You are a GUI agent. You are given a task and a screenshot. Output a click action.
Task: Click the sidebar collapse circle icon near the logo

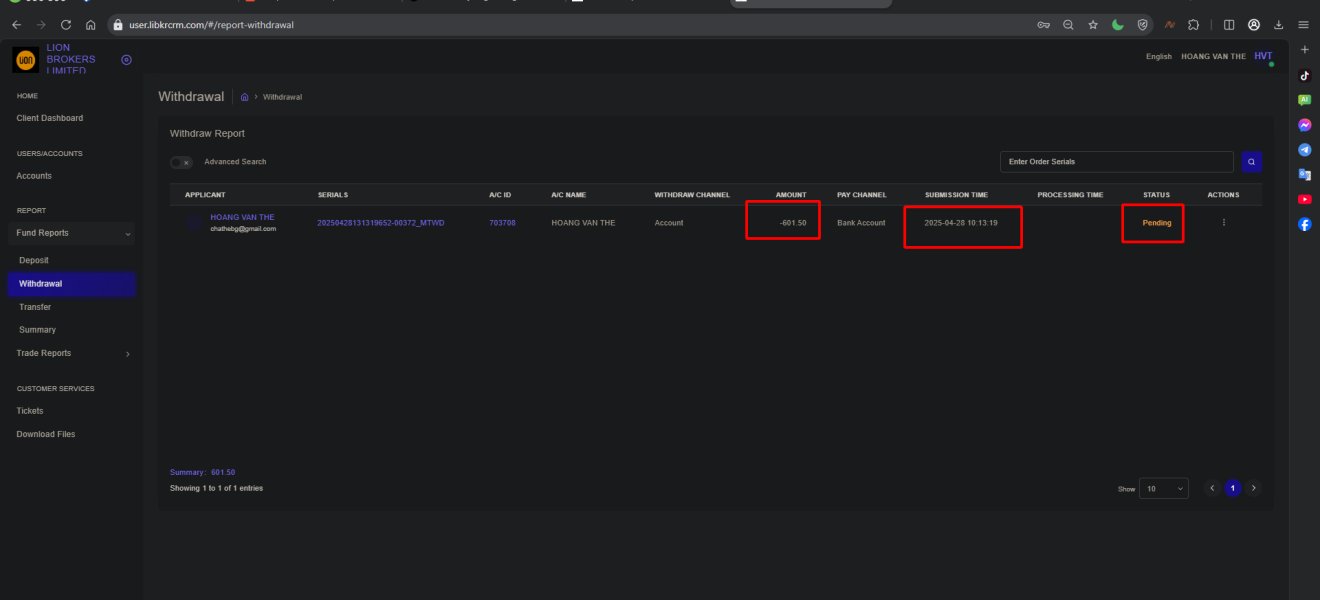pyautogui.click(x=126, y=60)
